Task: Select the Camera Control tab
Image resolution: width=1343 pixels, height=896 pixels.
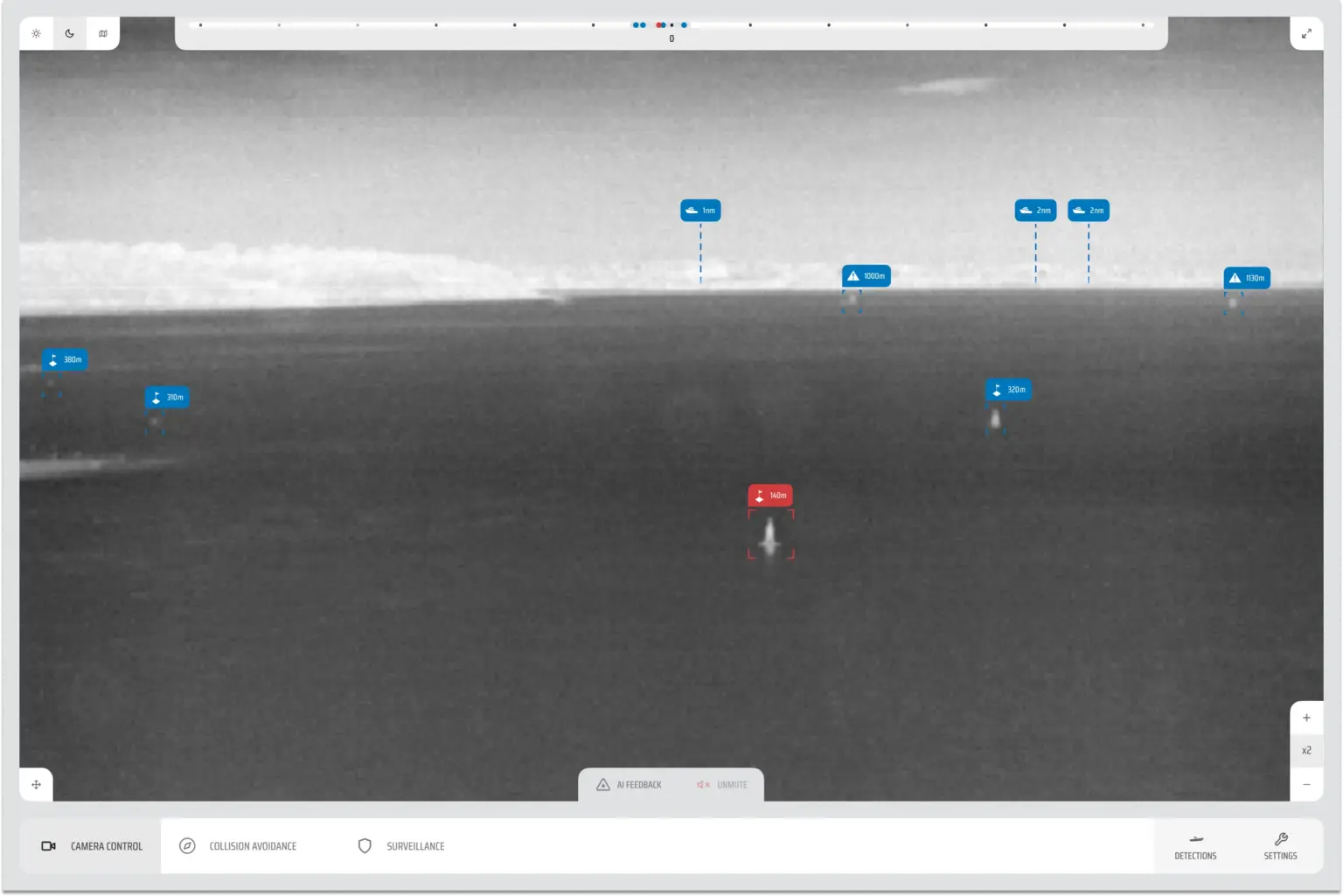Action: pyautogui.click(x=91, y=846)
